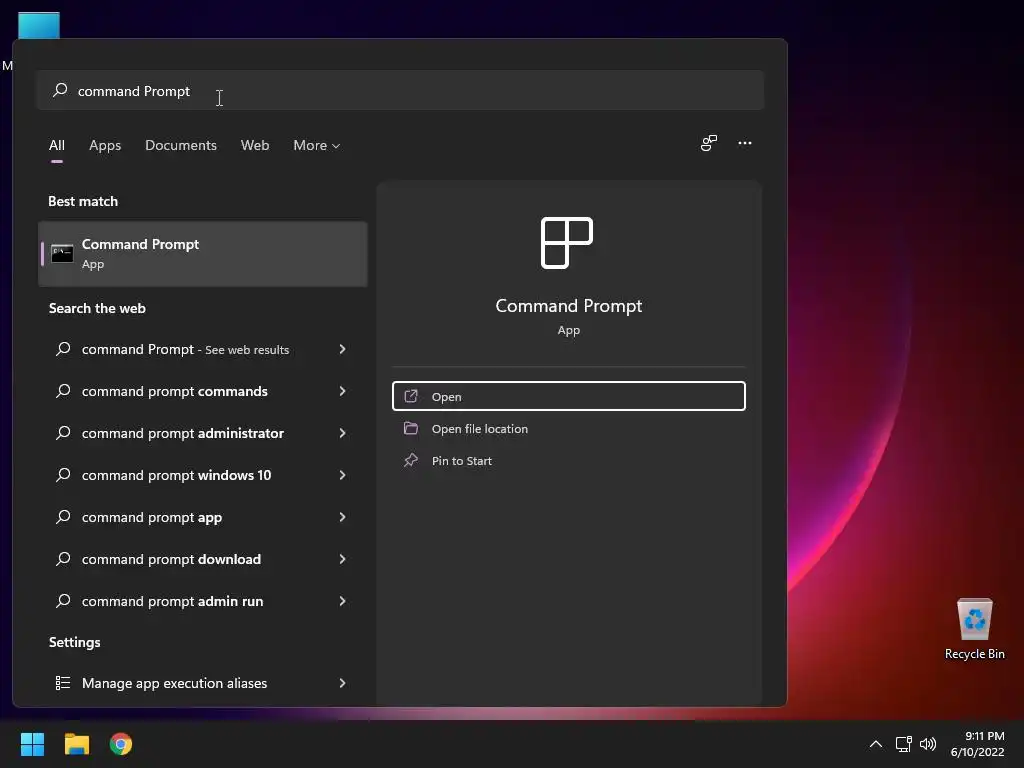The height and width of the screenshot is (768, 1024).
Task: Choose Pin to Start
Action: point(568,460)
